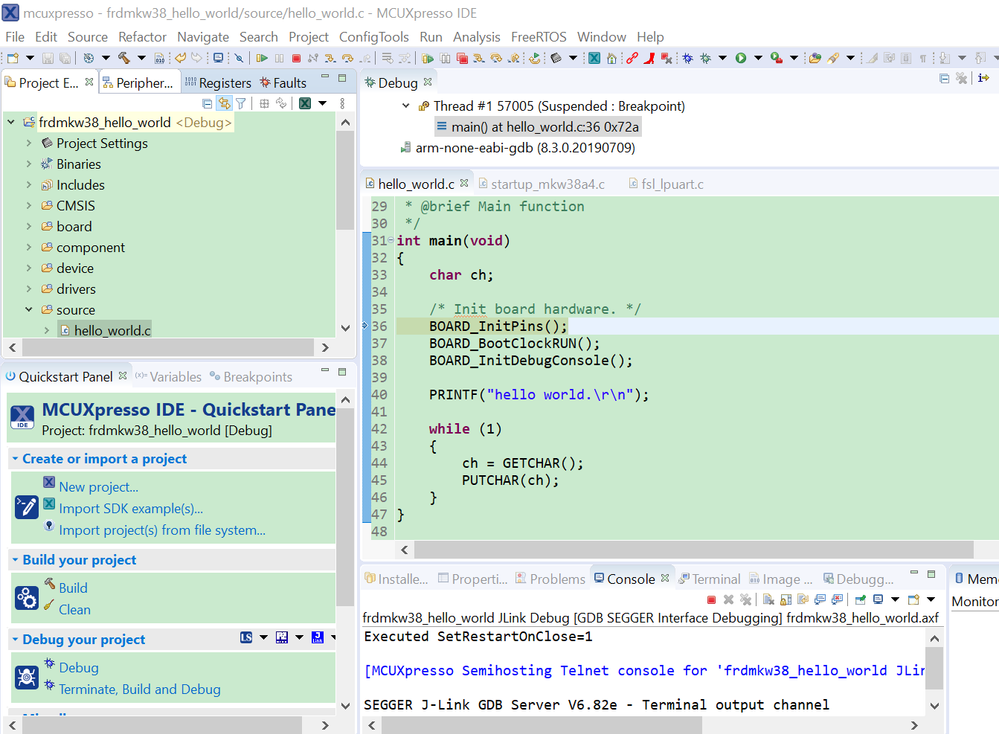Click the Build hammer icon in main toolbar
999x734 pixels.
[124, 58]
